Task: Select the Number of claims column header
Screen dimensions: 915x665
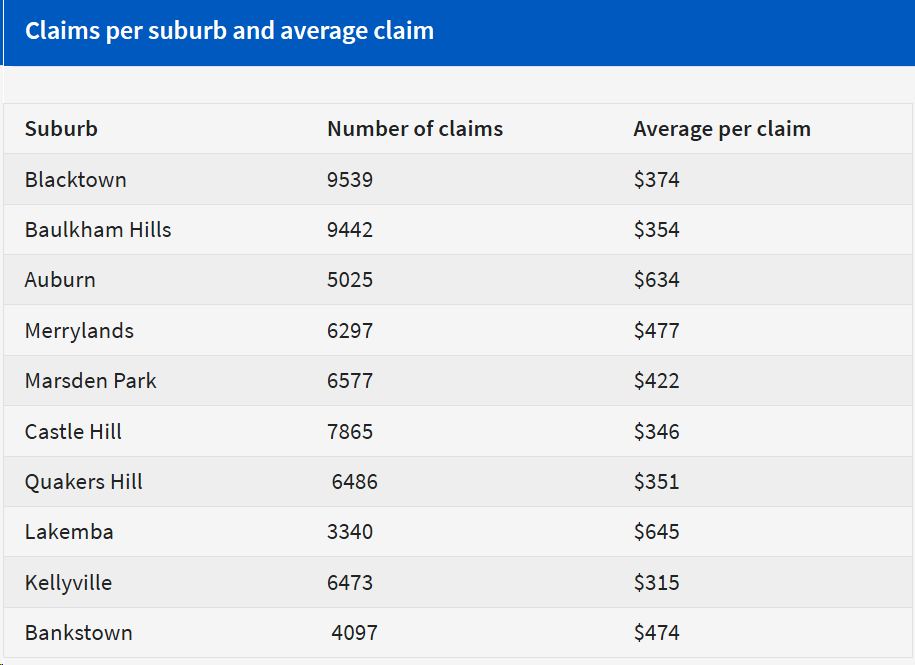Action: 415,129
